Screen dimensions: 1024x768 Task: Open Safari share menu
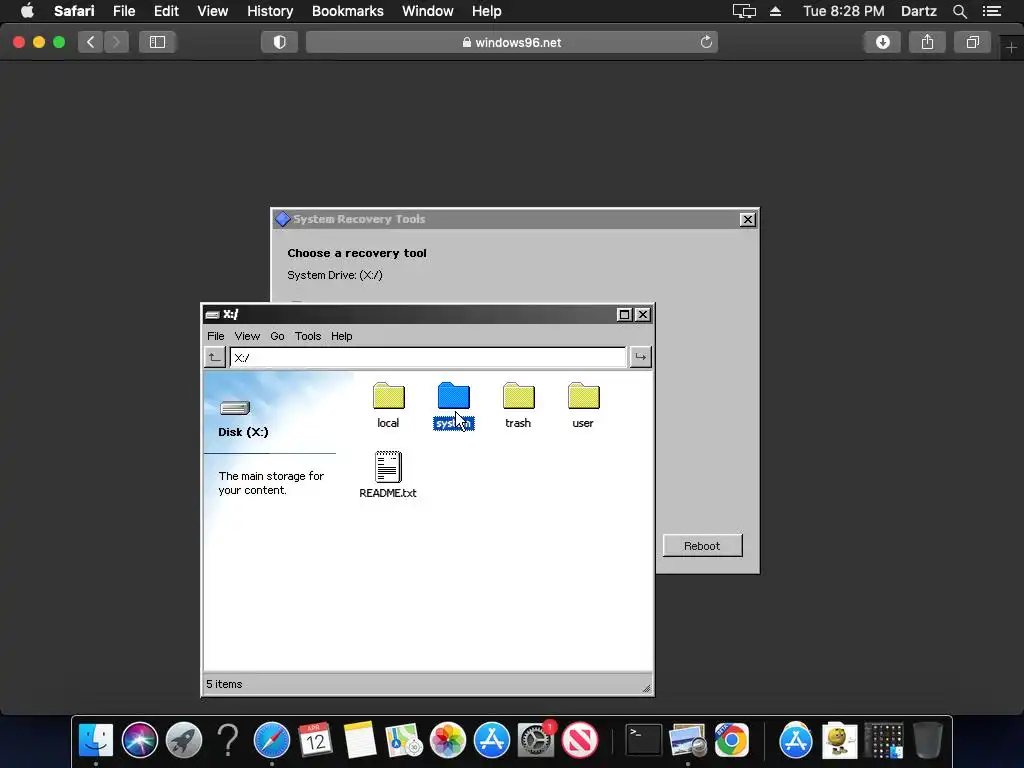click(x=927, y=42)
